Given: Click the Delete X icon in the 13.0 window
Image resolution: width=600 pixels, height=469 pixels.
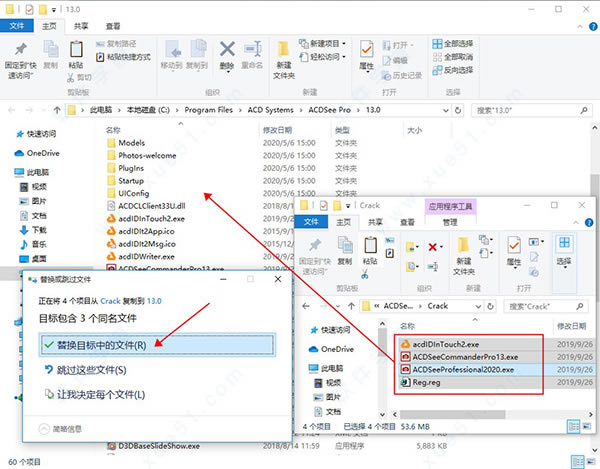Looking at the screenshot, I should click(x=227, y=49).
